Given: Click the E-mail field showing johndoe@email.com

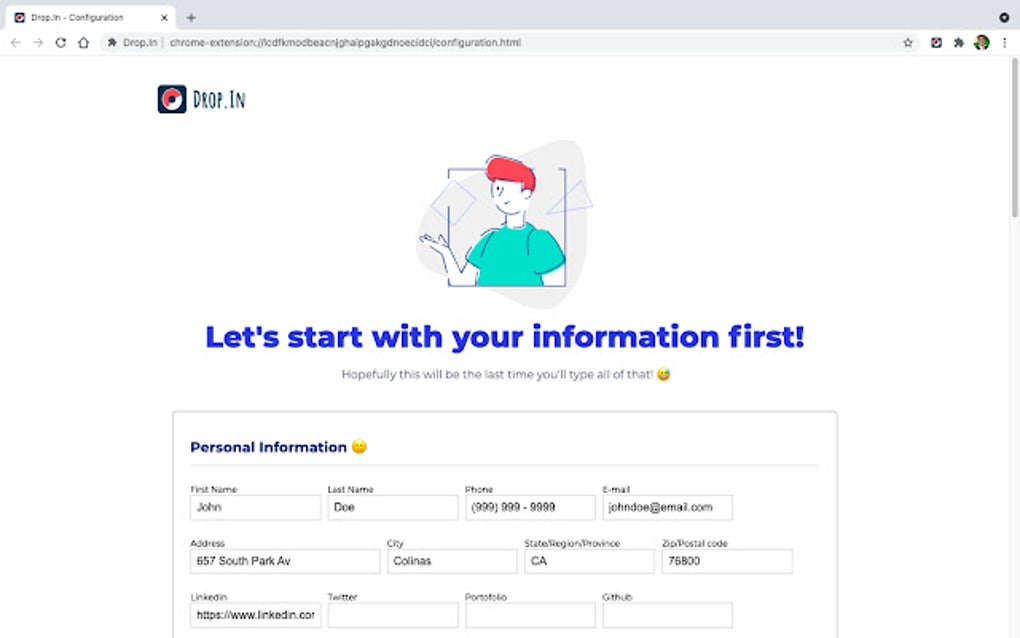Looking at the screenshot, I should click(668, 507).
